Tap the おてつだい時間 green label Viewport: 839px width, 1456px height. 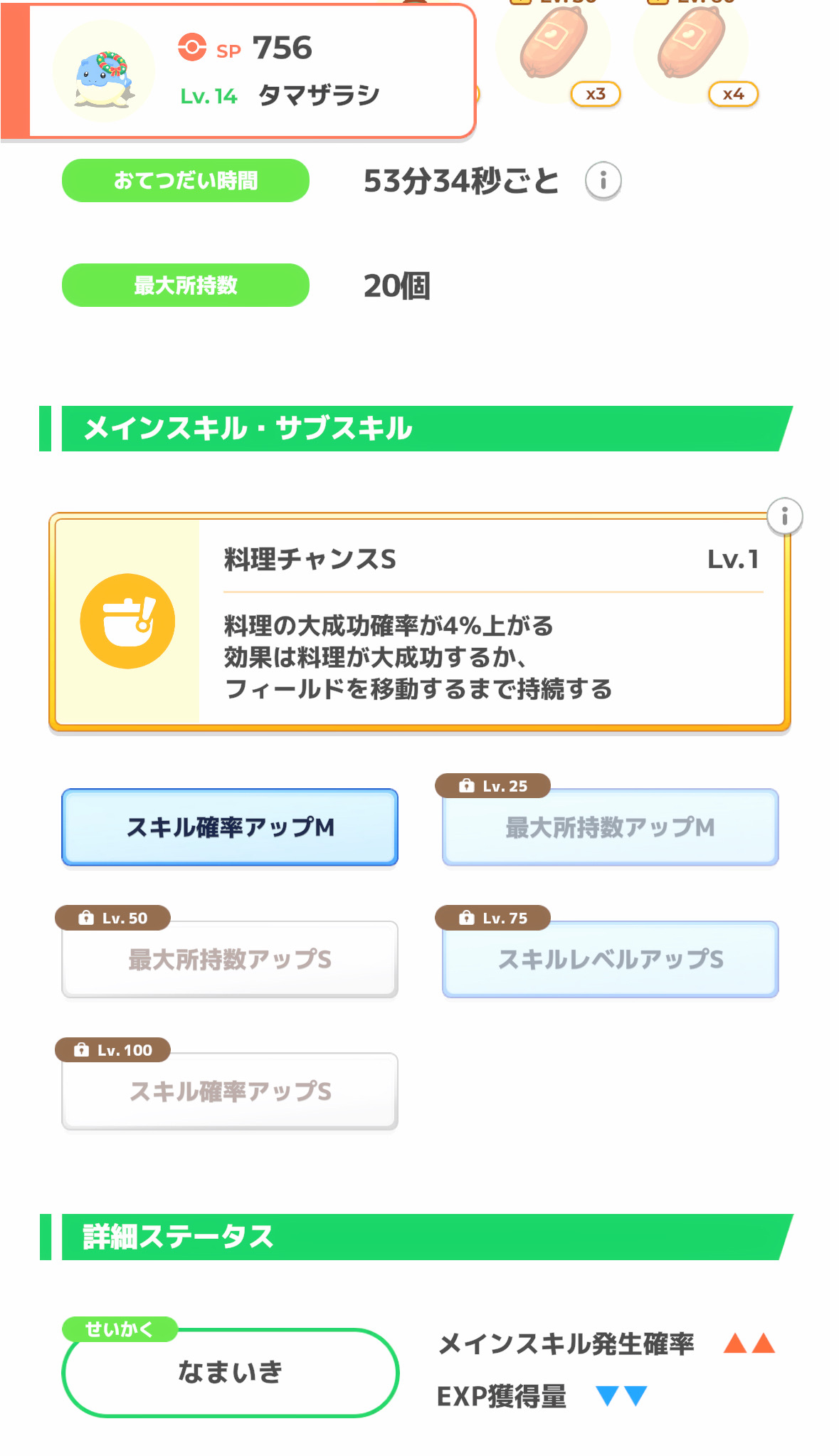point(186,181)
